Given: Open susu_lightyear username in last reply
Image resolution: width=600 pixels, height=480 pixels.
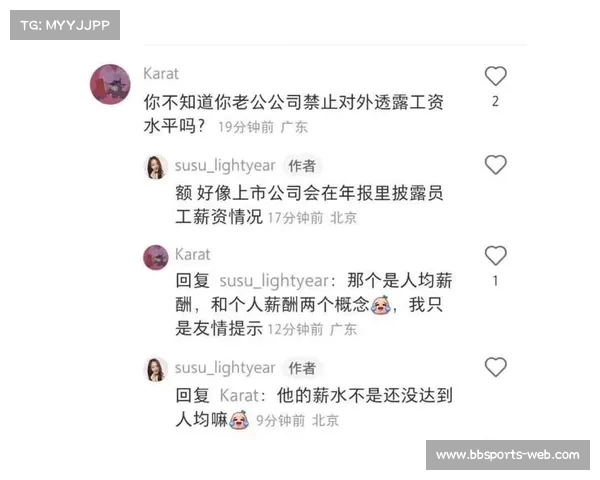Looking at the screenshot, I should 225,368.
